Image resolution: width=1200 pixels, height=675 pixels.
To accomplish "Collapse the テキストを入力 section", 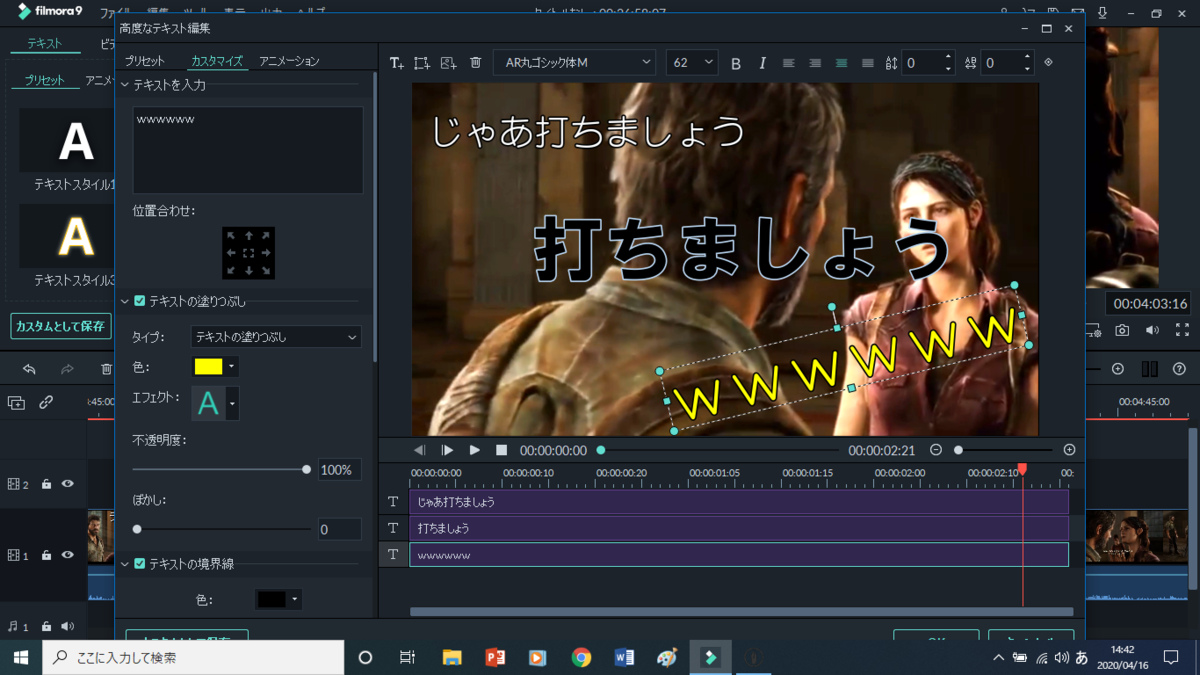I will pos(125,85).
